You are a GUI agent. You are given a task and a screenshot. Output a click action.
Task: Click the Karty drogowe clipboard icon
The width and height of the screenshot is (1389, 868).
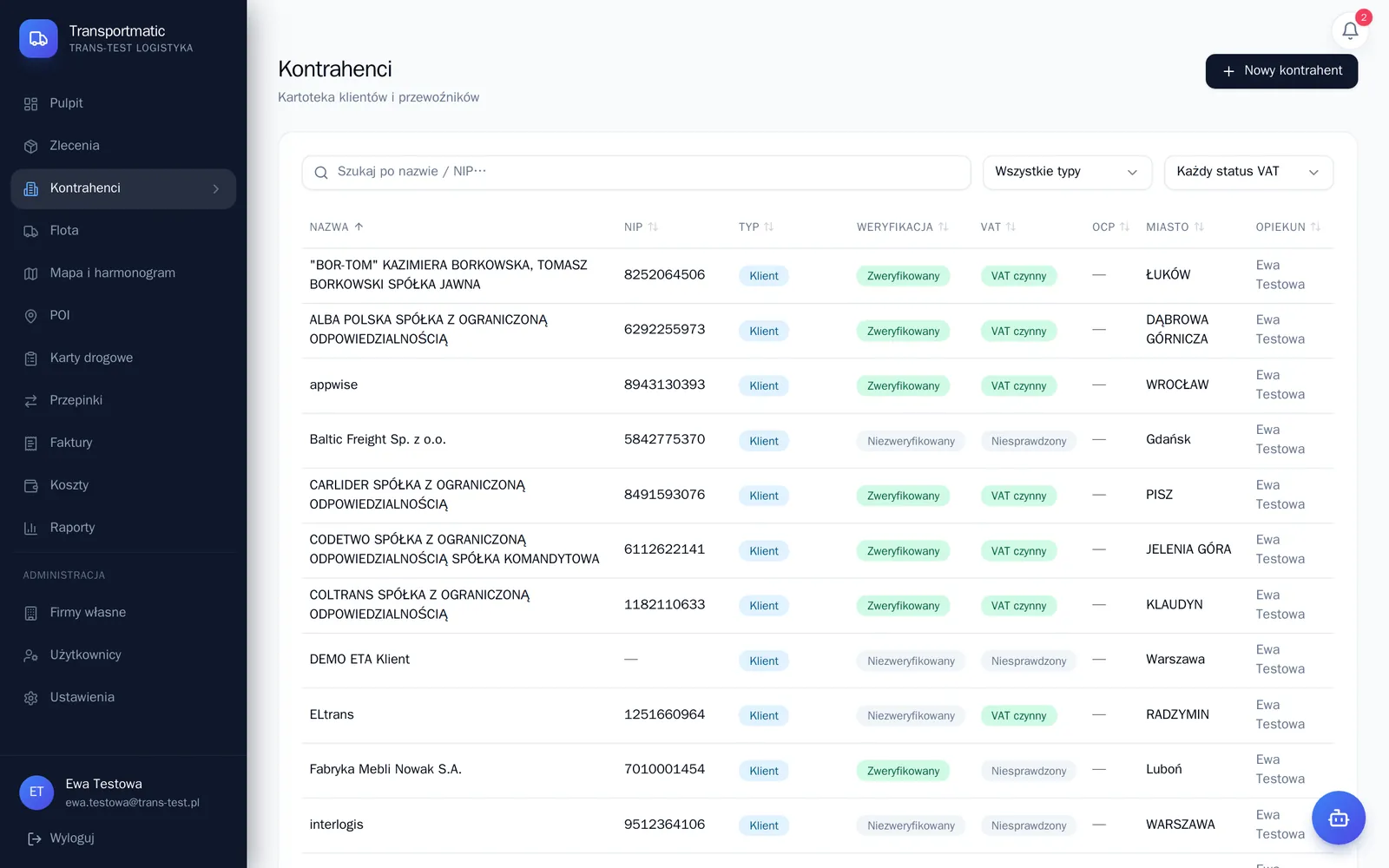[31, 358]
